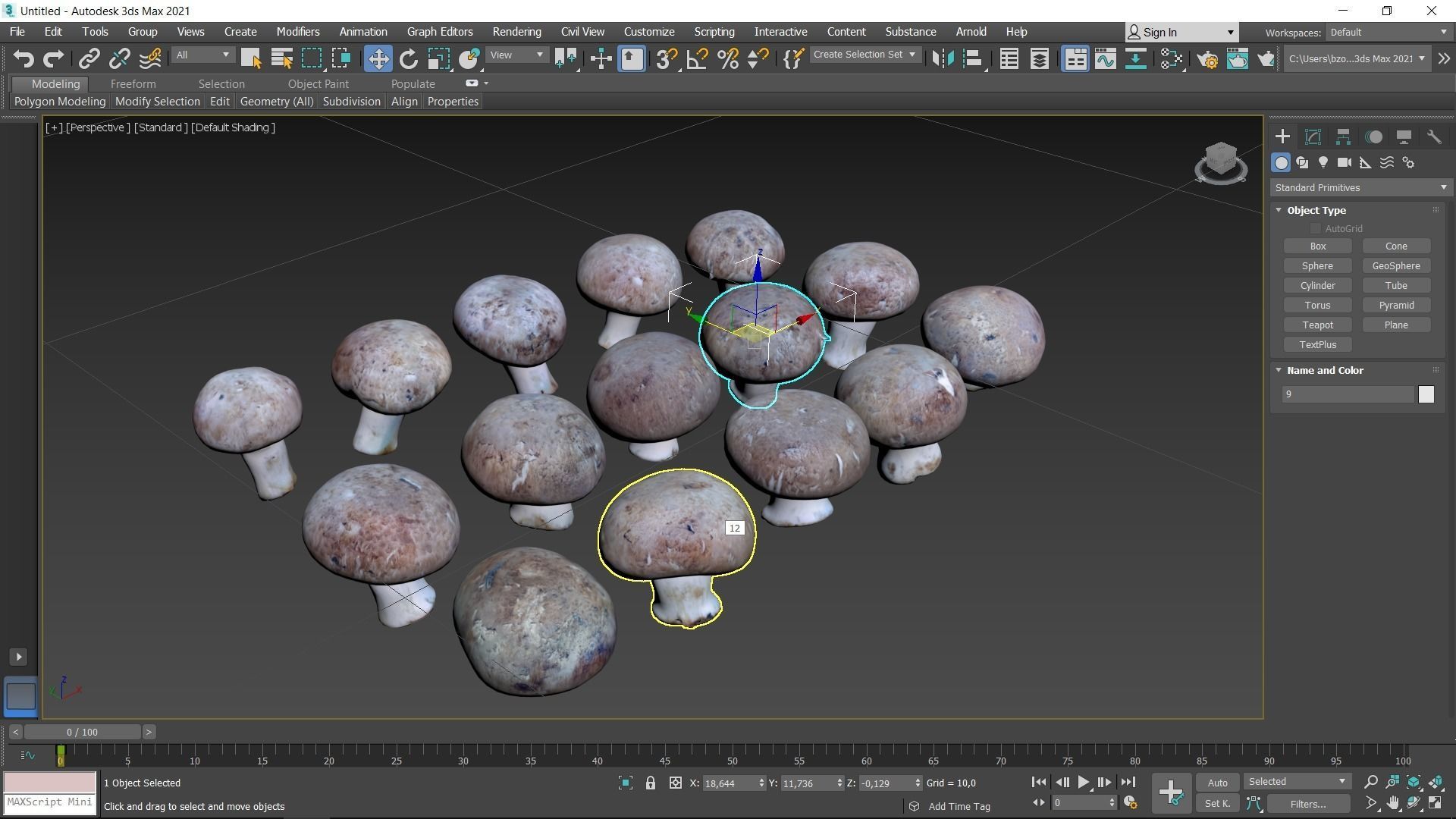The height and width of the screenshot is (819, 1456).
Task: Select the Lights category icon
Action: coord(1323,162)
